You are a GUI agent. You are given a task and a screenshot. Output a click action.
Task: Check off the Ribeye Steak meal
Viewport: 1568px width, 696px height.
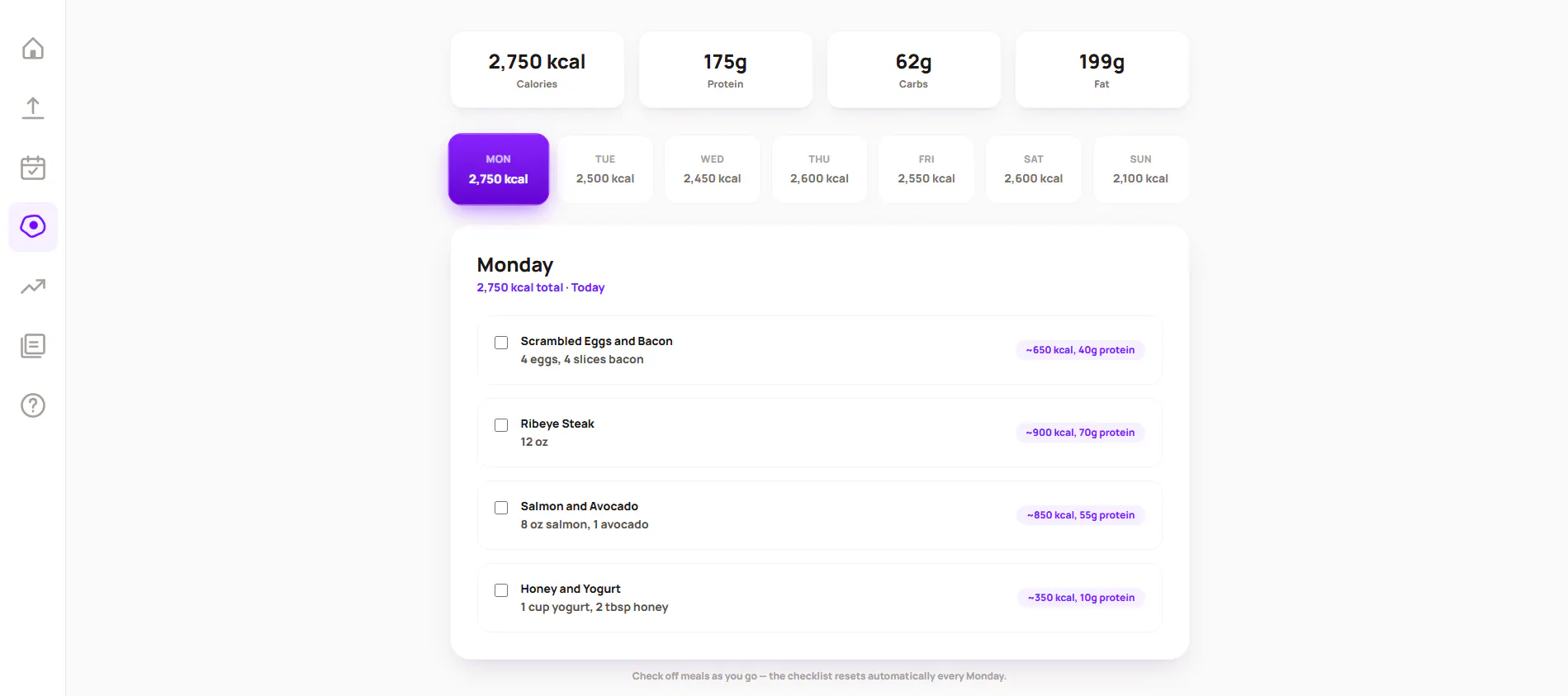(x=501, y=425)
